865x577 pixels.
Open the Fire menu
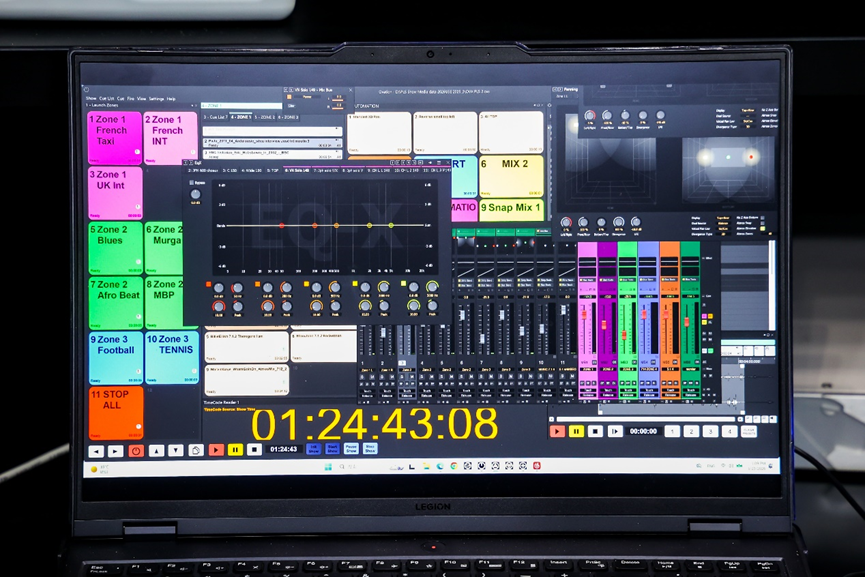click(x=130, y=99)
